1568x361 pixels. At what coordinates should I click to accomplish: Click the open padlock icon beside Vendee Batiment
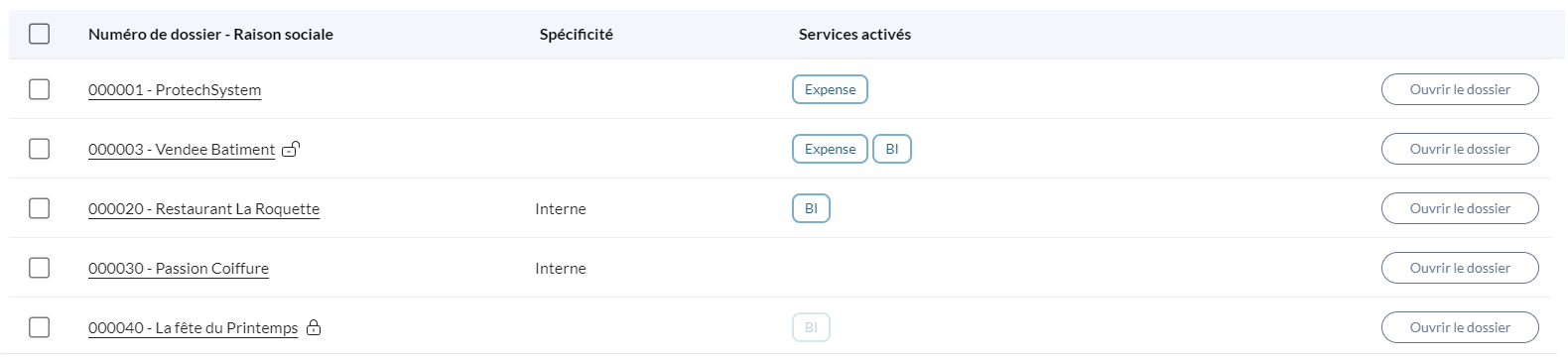(291, 149)
